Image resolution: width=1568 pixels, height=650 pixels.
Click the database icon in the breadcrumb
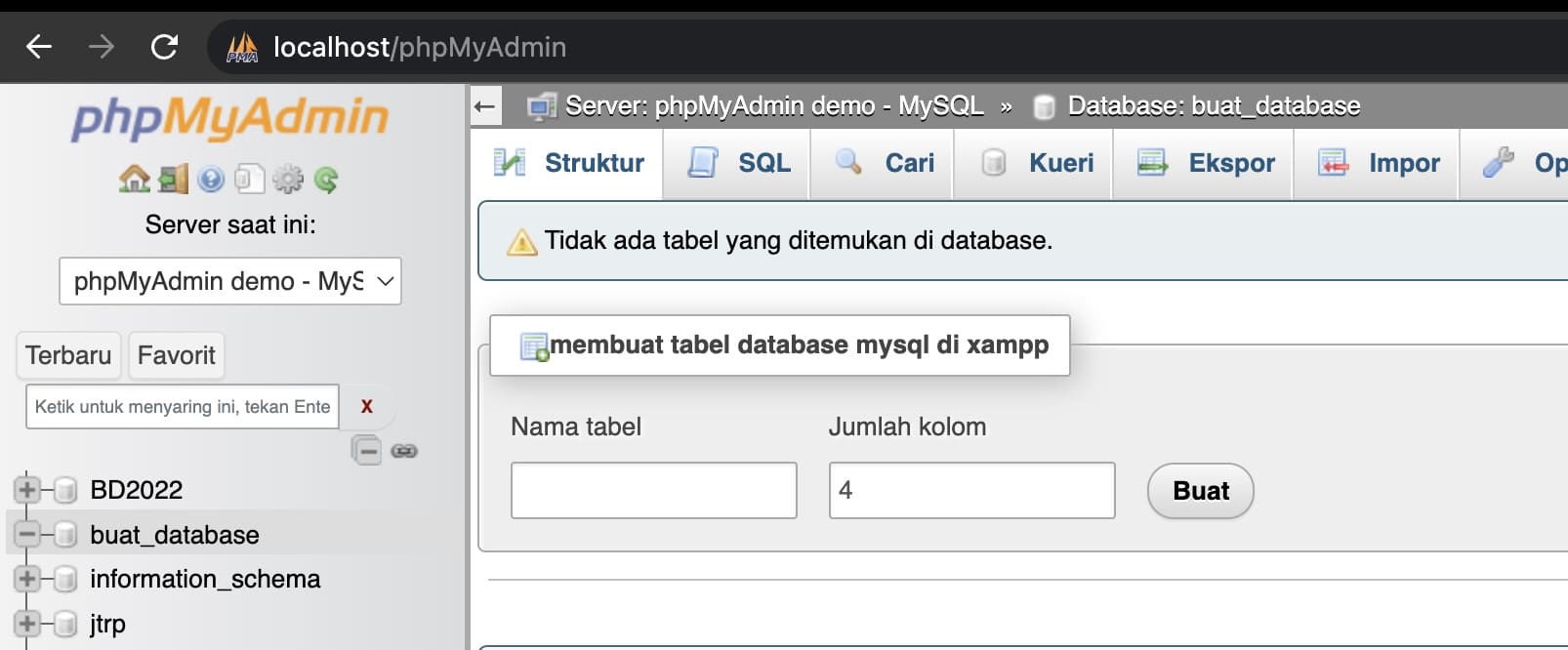point(1044,106)
